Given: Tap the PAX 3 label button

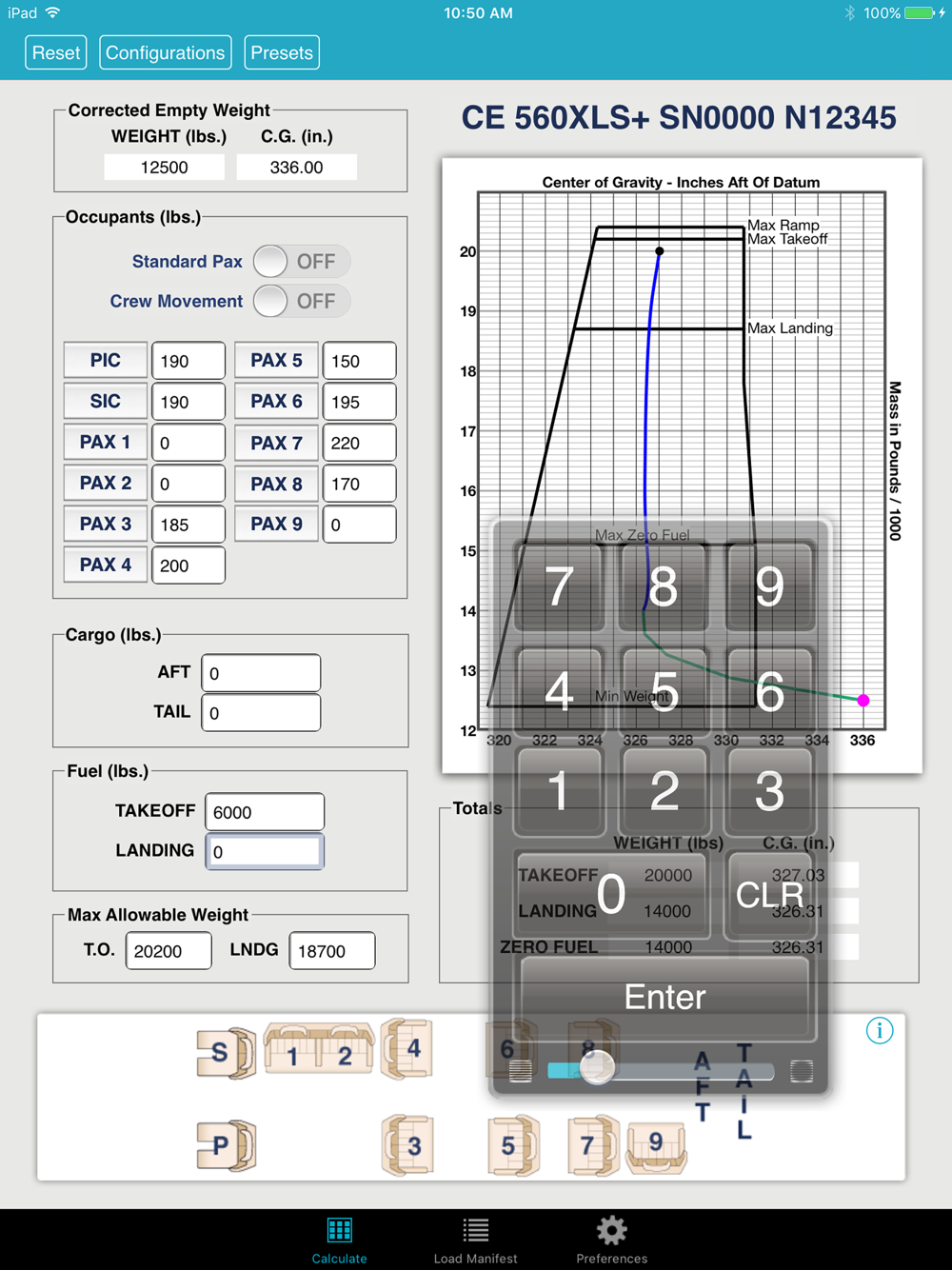Looking at the screenshot, I should pos(106,524).
